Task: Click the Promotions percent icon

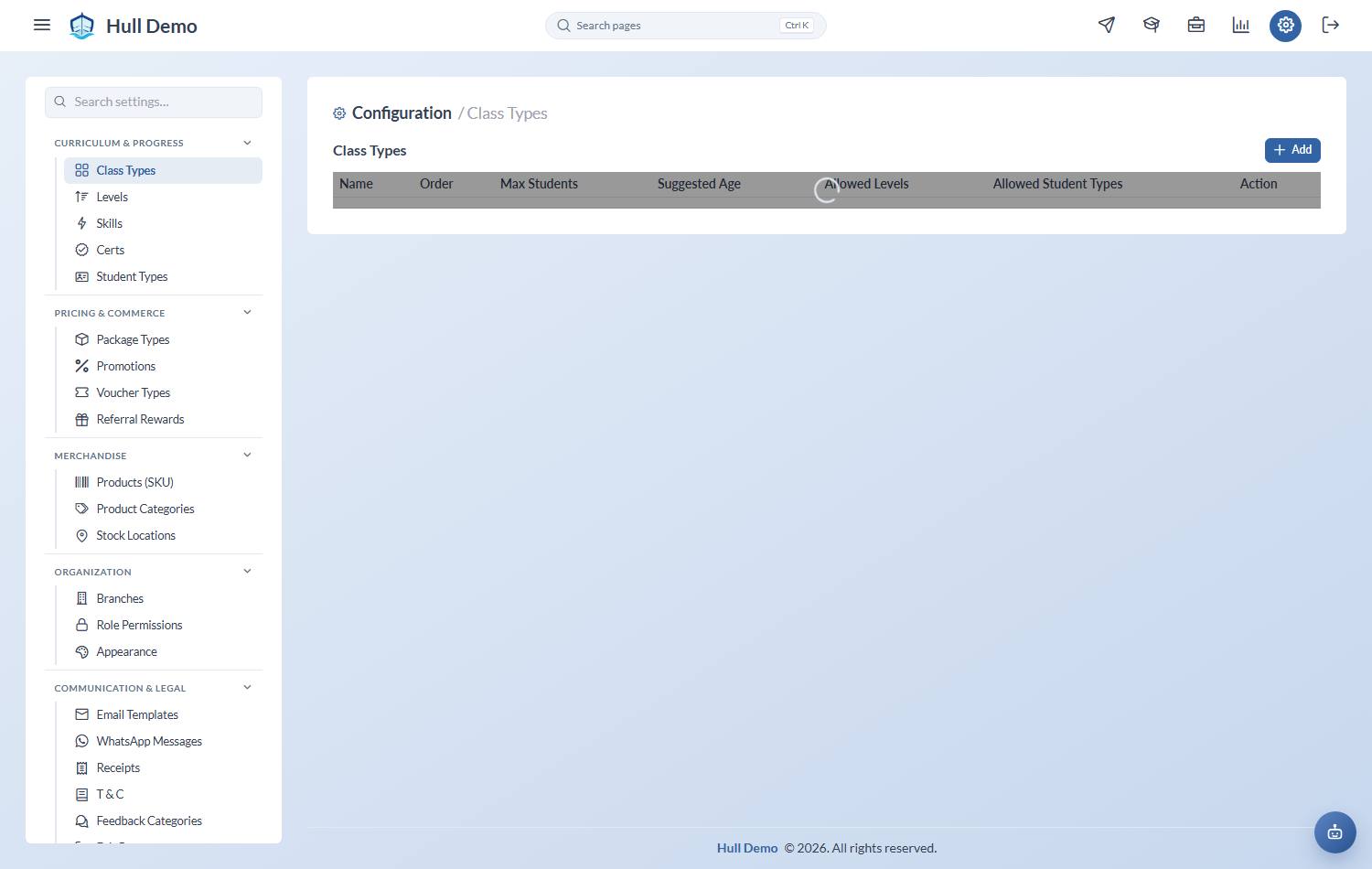Action: (81, 366)
